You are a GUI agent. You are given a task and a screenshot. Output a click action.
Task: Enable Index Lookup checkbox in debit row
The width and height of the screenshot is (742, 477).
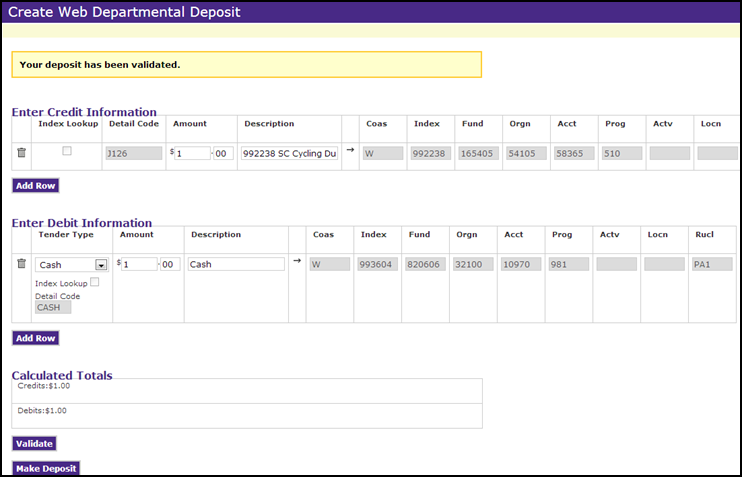95,283
